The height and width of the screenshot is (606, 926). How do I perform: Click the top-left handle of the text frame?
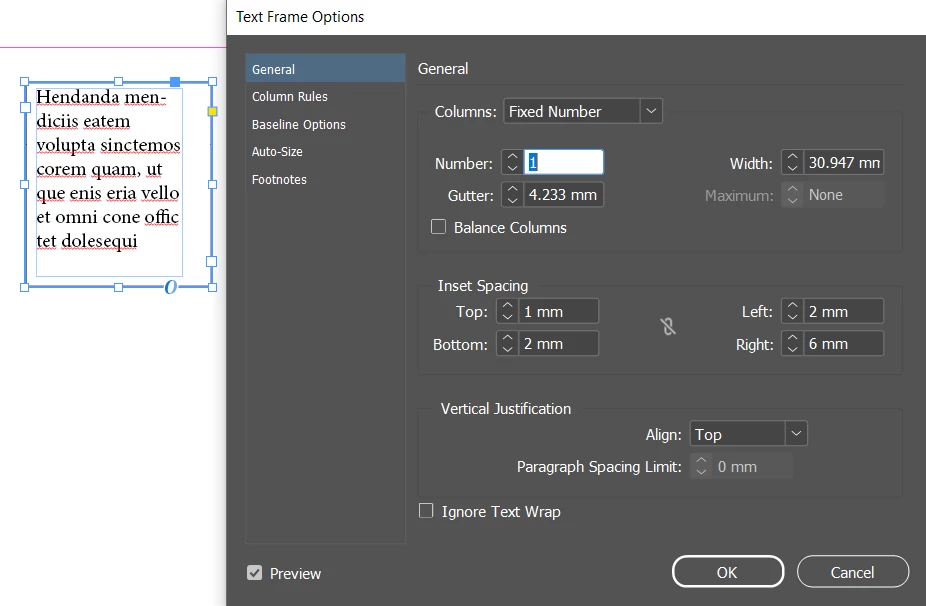click(25, 82)
